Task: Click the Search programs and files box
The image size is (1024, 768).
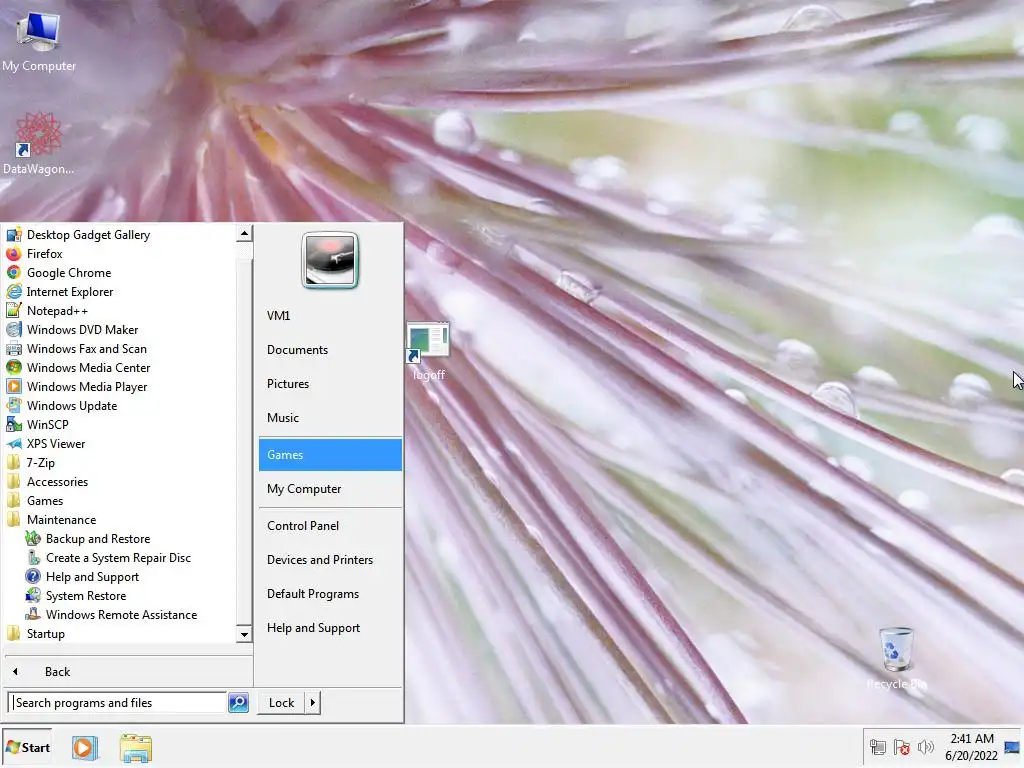Action: pos(118,703)
